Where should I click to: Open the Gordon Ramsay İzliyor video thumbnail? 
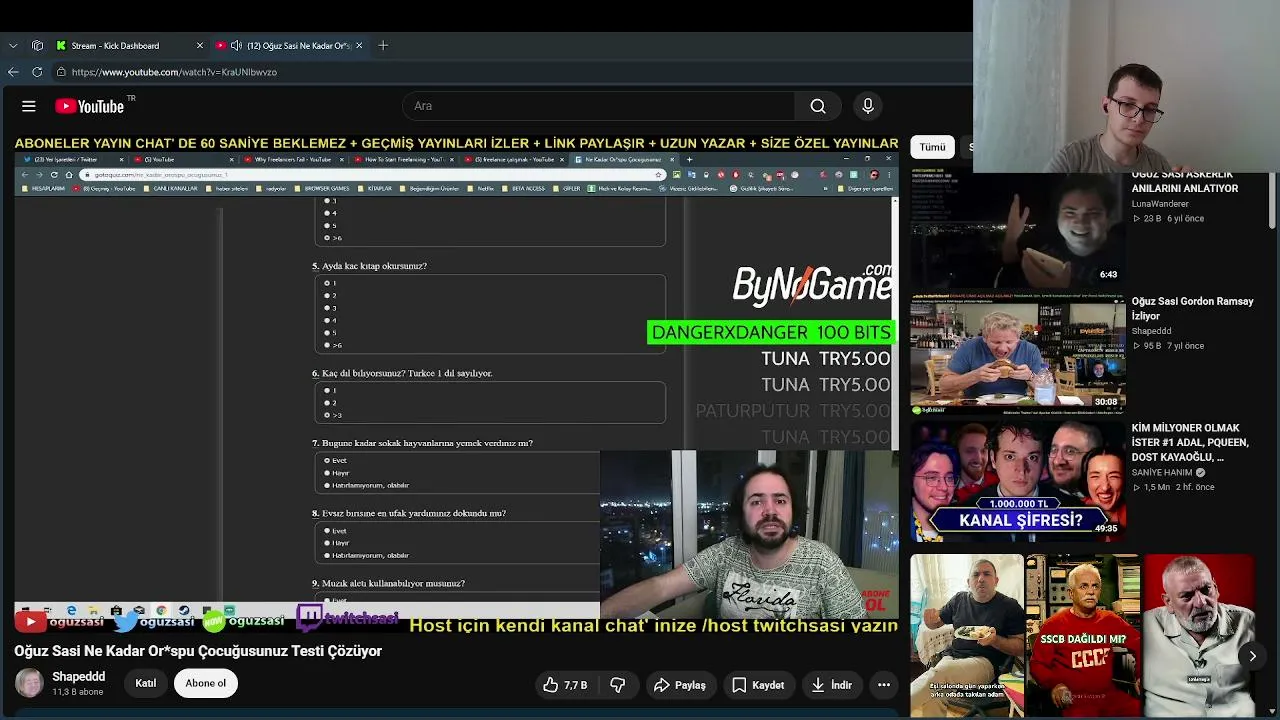point(1018,354)
